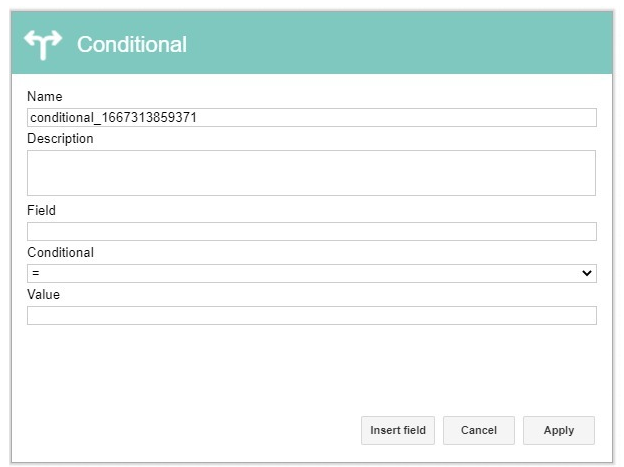Click the Conditional title in the header
This screenshot has height=467, width=624.
tap(132, 44)
